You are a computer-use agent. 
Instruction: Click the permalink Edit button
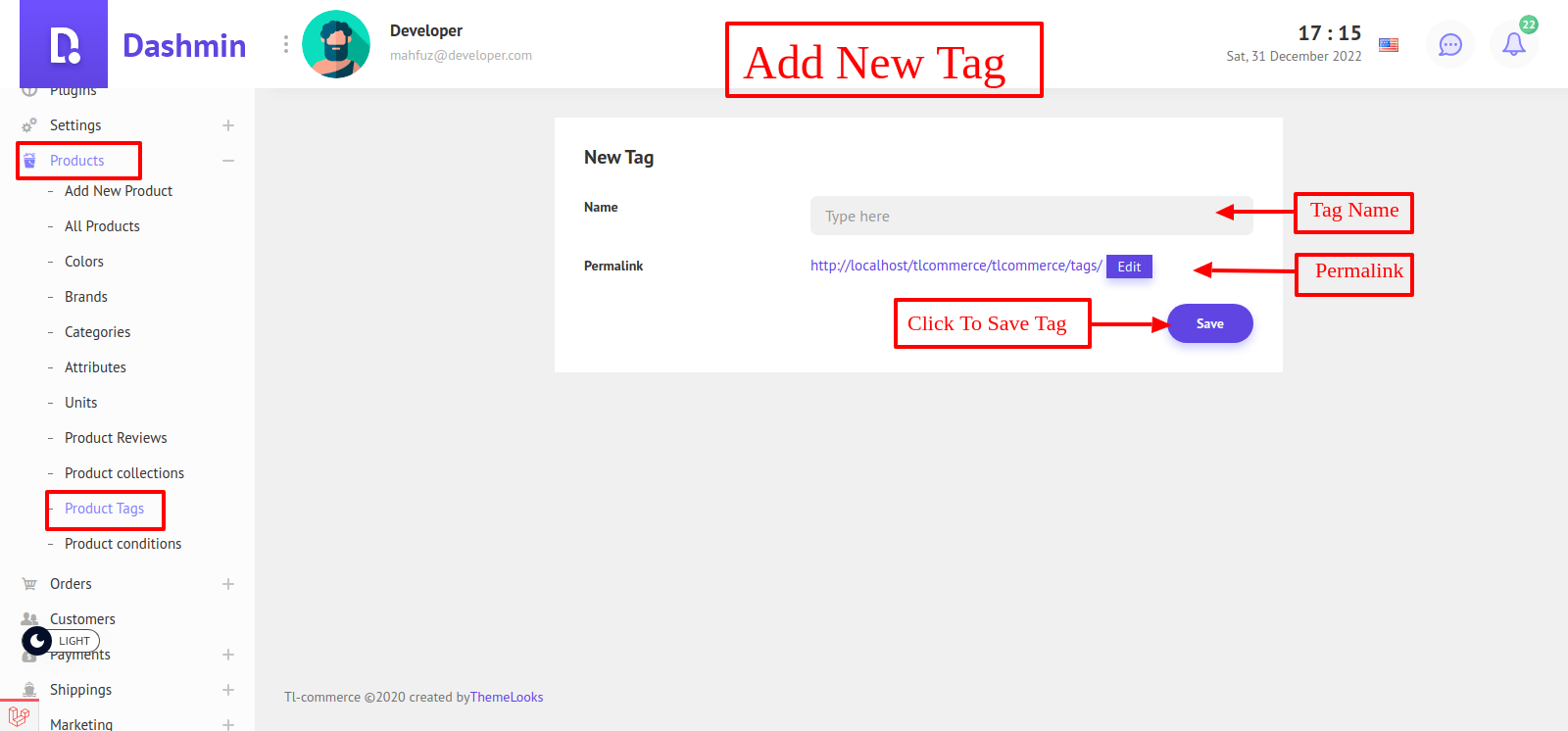pos(1129,267)
